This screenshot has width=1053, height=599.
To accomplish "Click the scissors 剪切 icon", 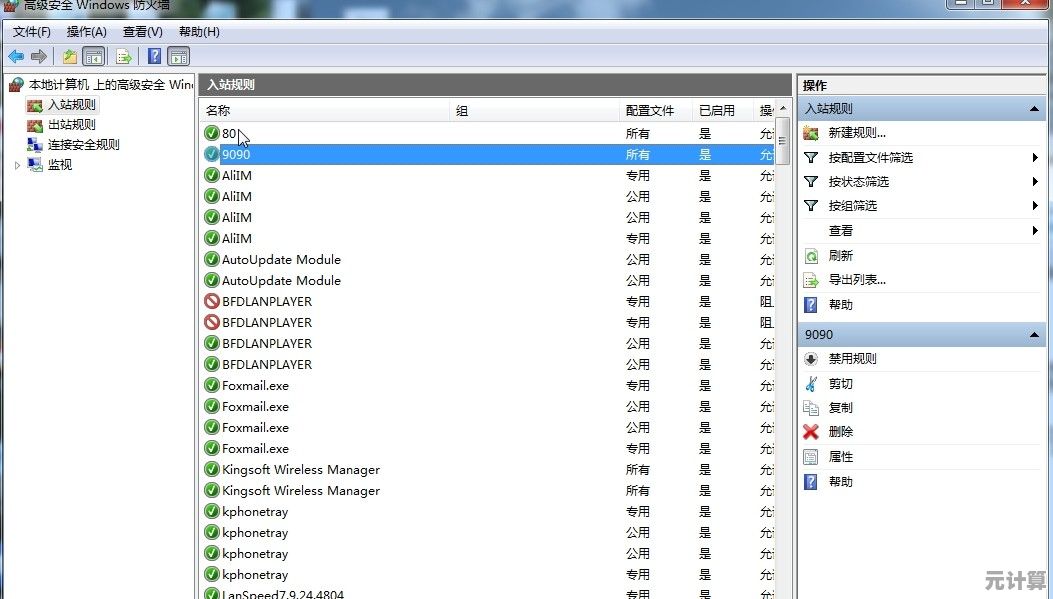I will (x=811, y=384).
